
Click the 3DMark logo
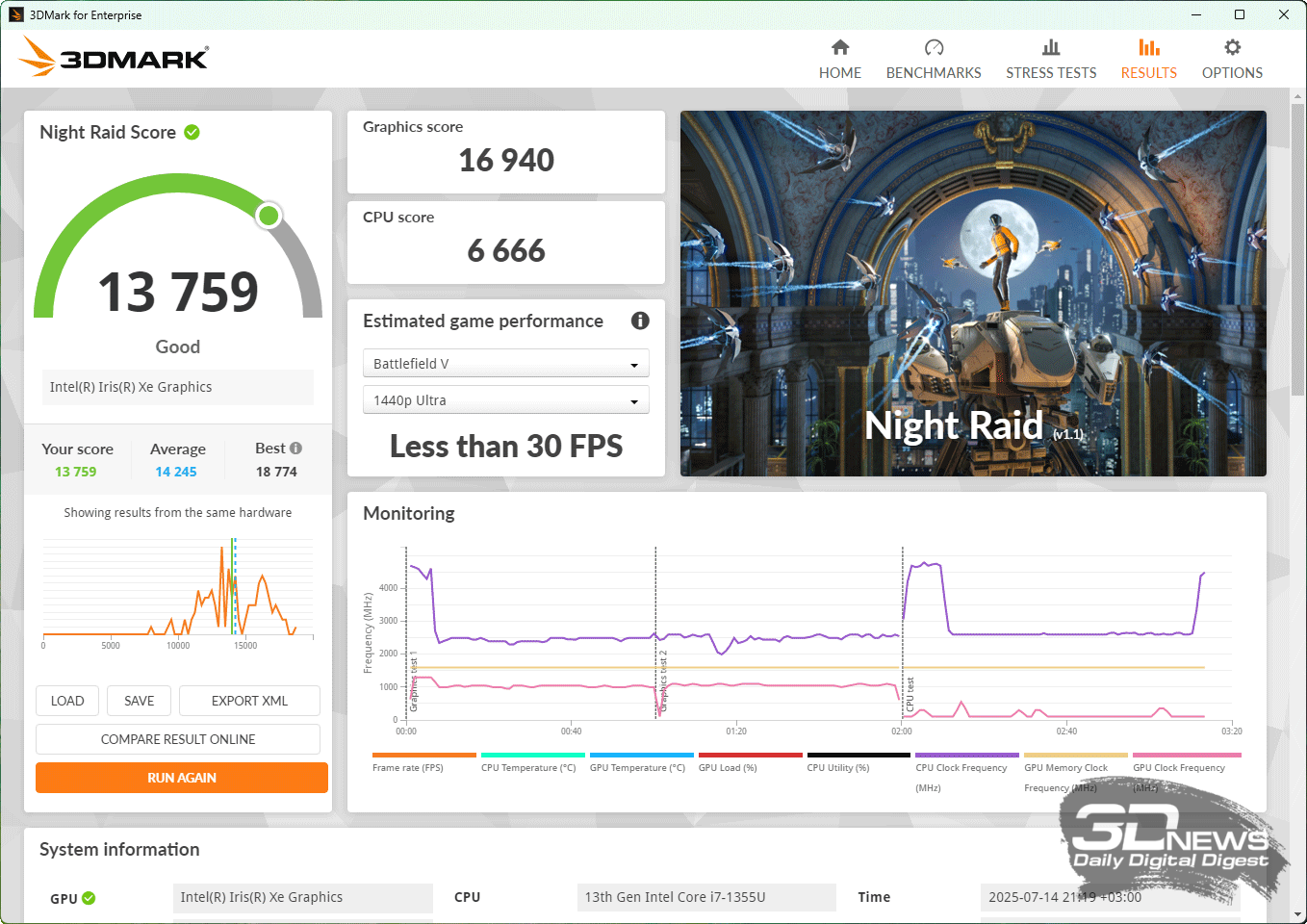[x=114, y=56]
